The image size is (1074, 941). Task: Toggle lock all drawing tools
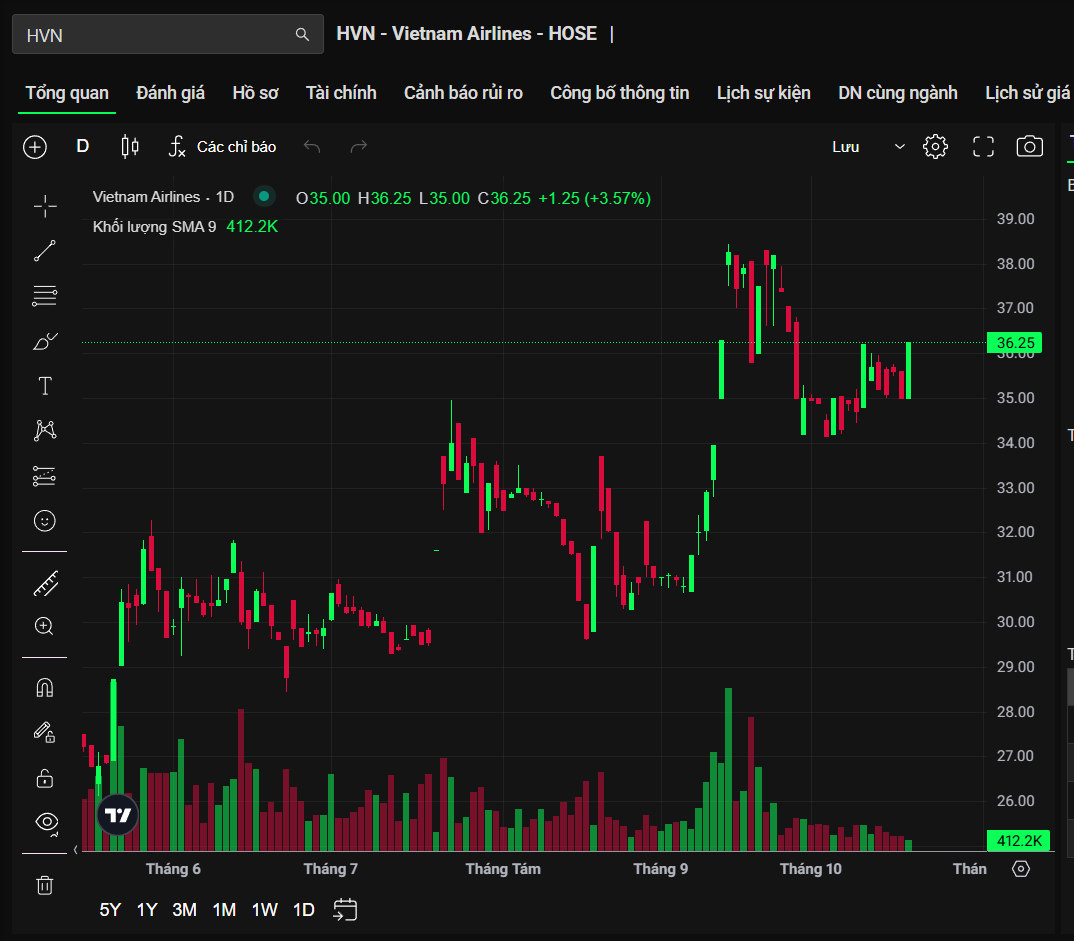45,777
